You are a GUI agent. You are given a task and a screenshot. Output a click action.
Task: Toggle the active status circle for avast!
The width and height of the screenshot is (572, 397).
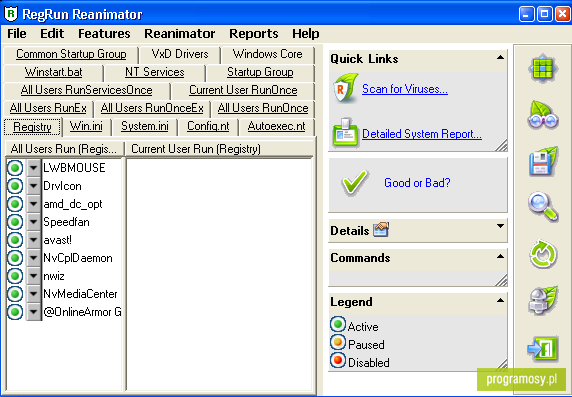tap(15, 240)
